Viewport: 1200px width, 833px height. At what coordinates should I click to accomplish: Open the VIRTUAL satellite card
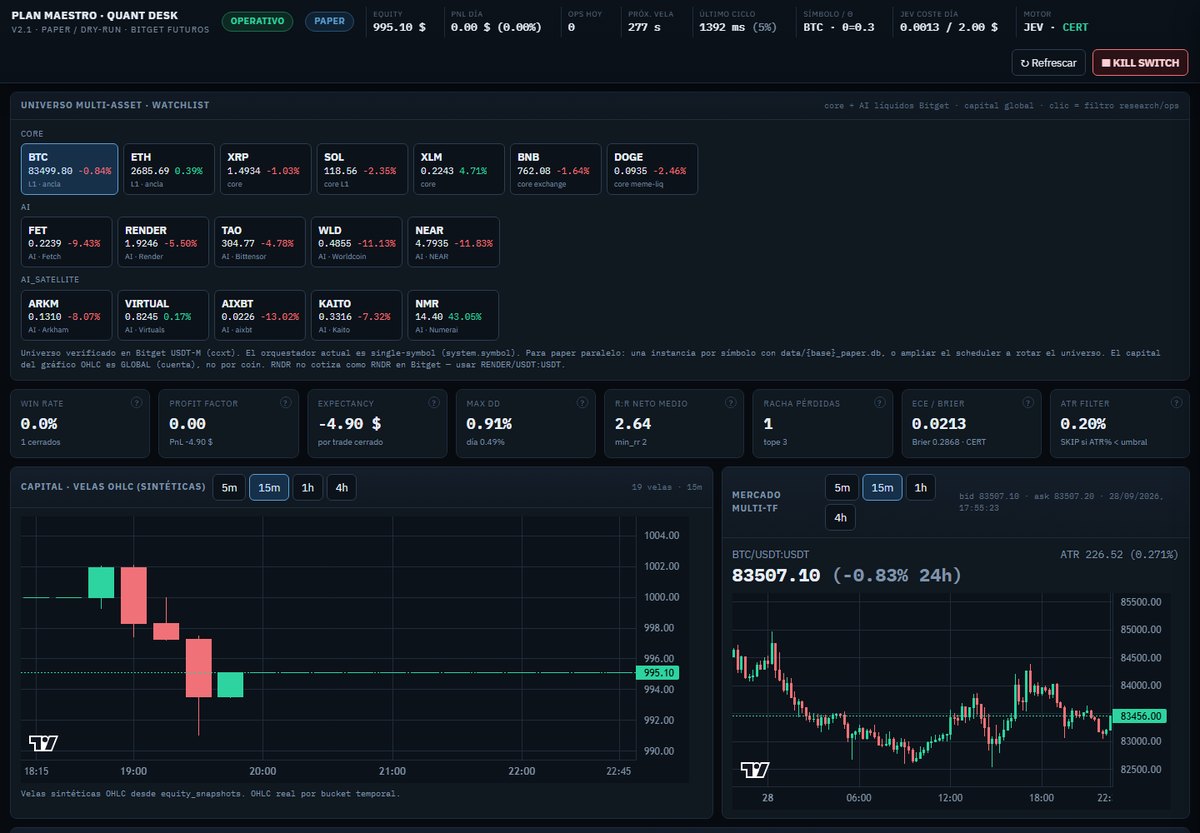click(x=163, y=316)
